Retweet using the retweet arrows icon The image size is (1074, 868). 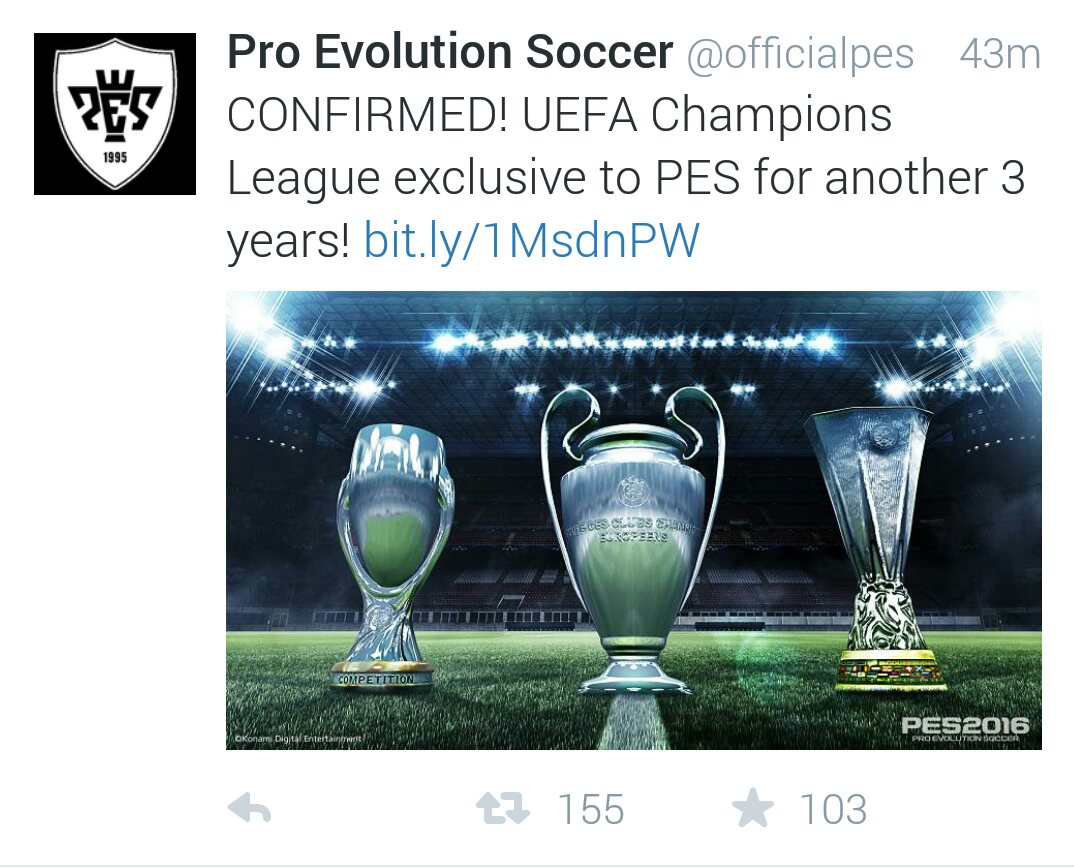502,809
